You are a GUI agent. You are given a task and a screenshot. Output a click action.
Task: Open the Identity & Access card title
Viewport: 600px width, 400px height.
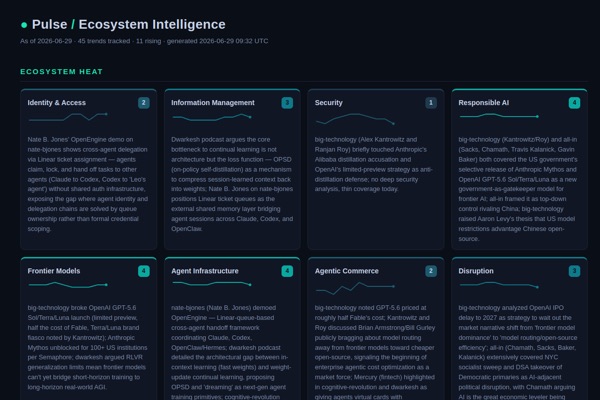[x=57, y=103]
